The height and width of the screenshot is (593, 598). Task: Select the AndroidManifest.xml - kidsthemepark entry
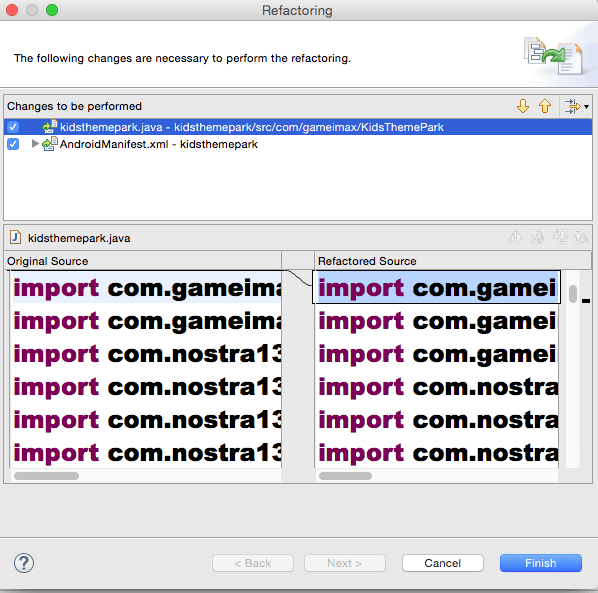point(159,144)
